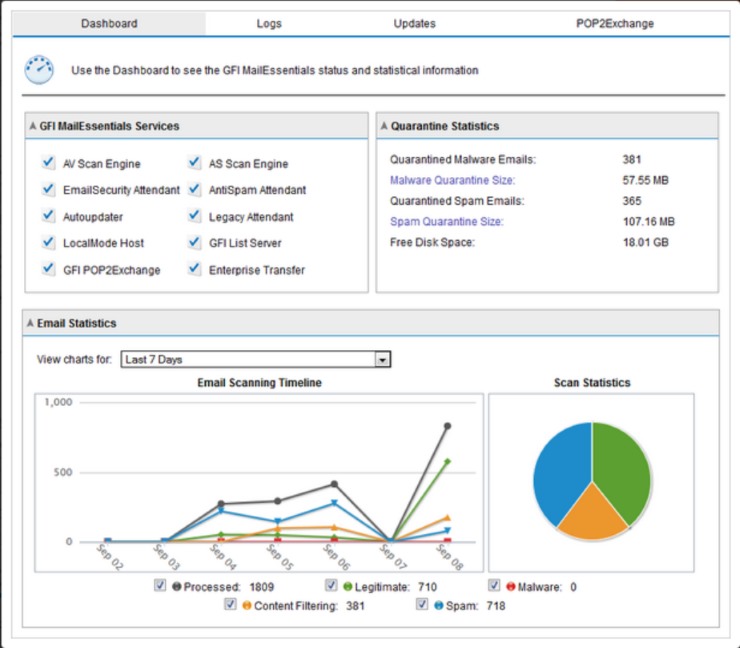The height and width of the screenshot is (648, 740).
Task: Open the Dashboard tab
Action: [x=109, y=24]
